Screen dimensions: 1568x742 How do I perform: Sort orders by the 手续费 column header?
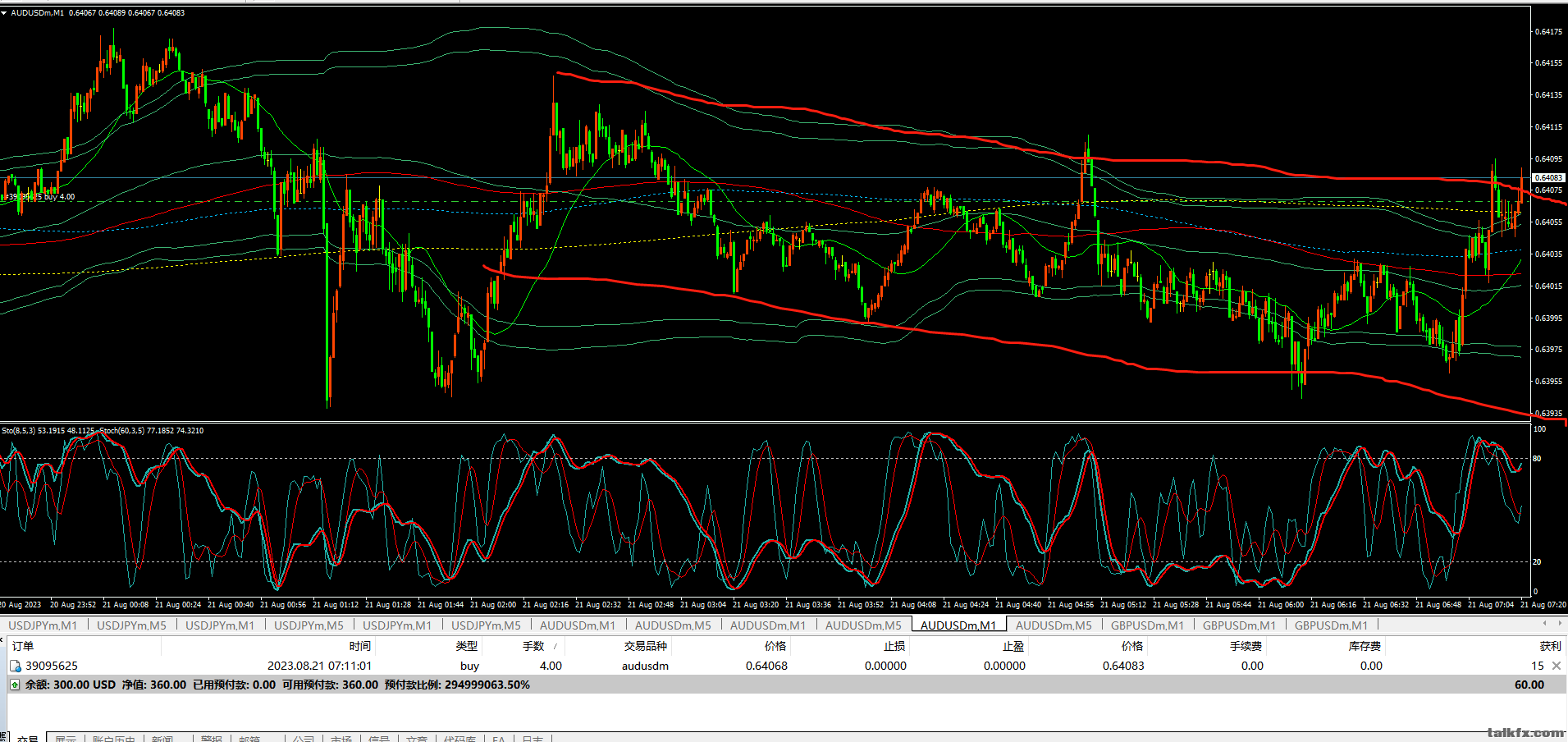[1246, 646]
